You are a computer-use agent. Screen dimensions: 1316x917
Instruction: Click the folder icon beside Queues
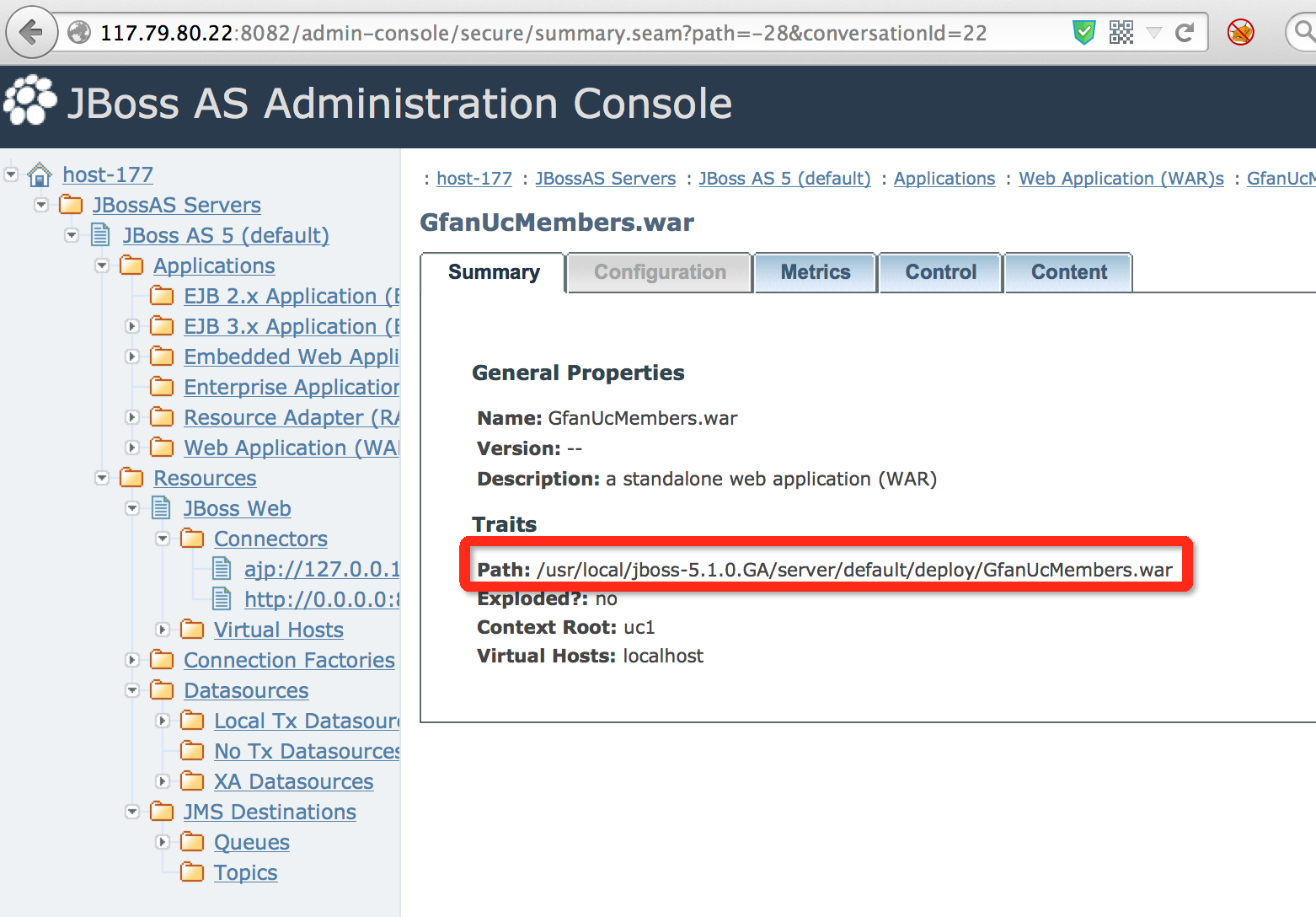point(192,842)
